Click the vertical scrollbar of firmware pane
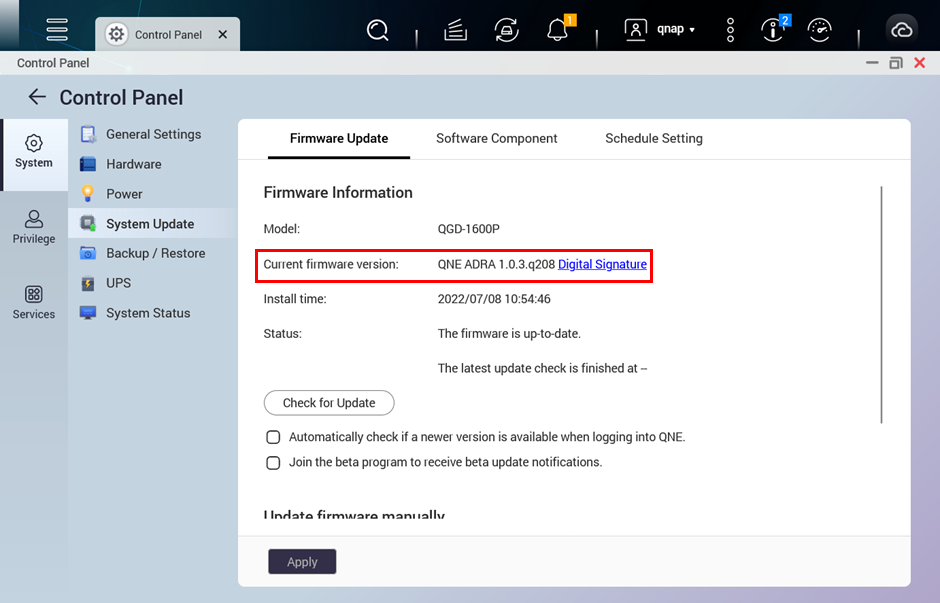 click(881, 304)
